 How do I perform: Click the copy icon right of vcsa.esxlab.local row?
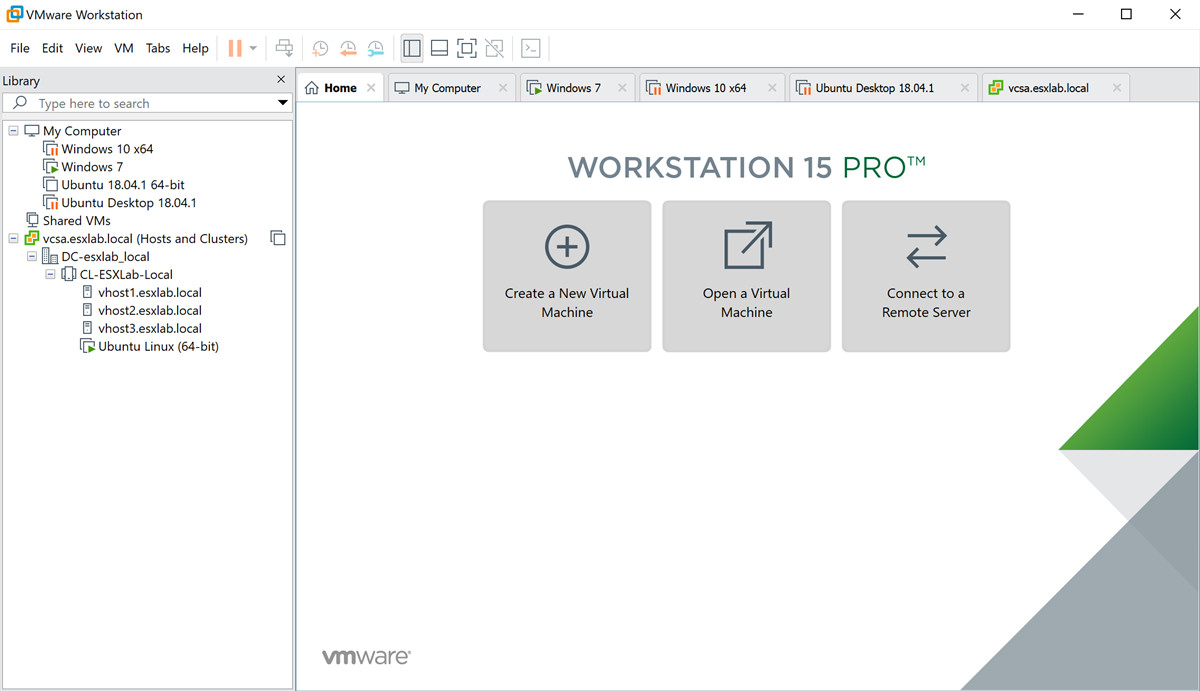point(278,238)
